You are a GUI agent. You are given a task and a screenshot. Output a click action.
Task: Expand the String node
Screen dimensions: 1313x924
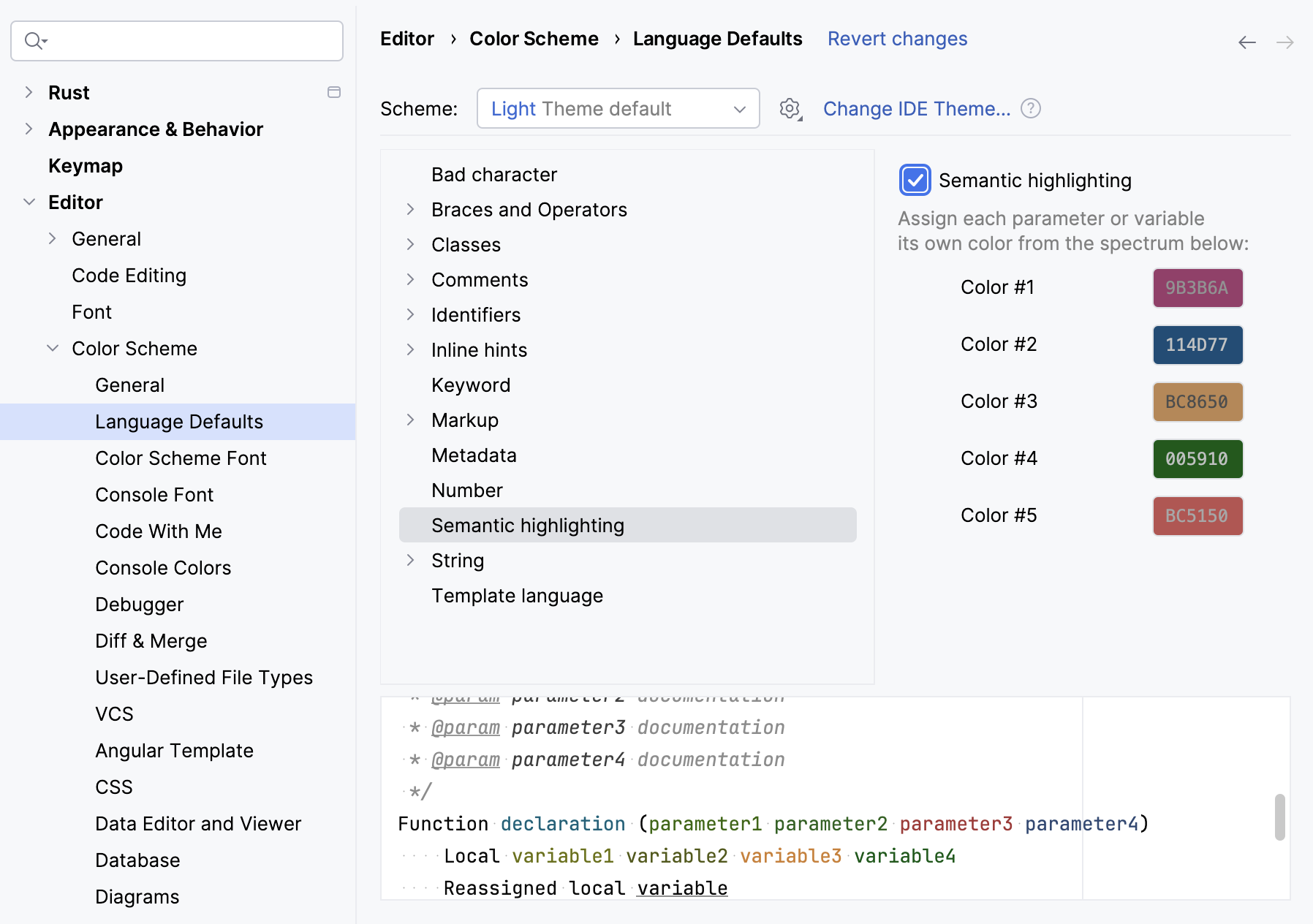point(412,560)
